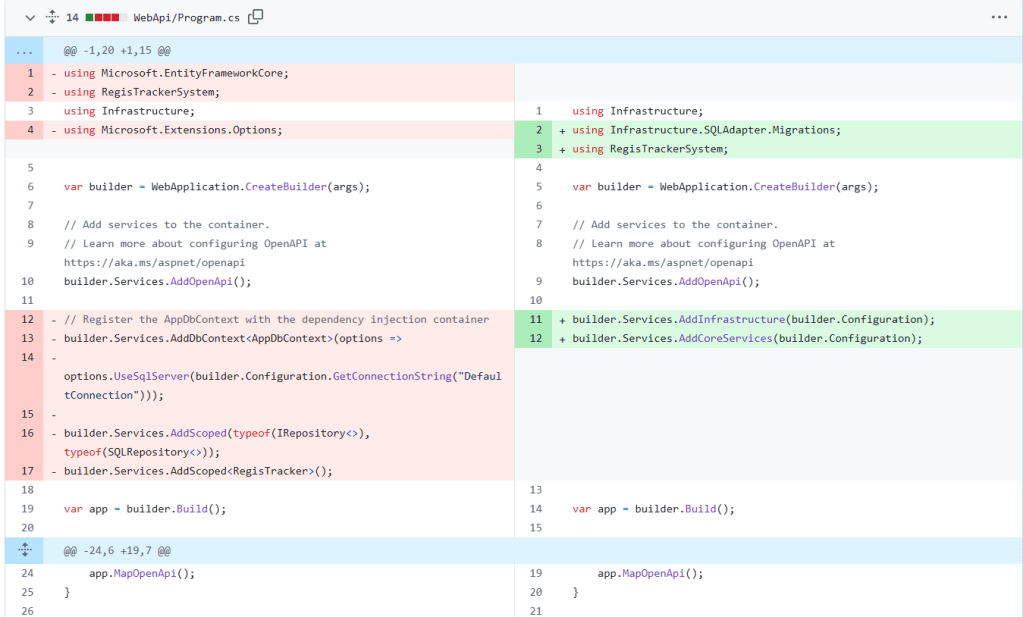Click deleted line number 1 in left pane
1023x617 pixels.
tap(30, 73)
